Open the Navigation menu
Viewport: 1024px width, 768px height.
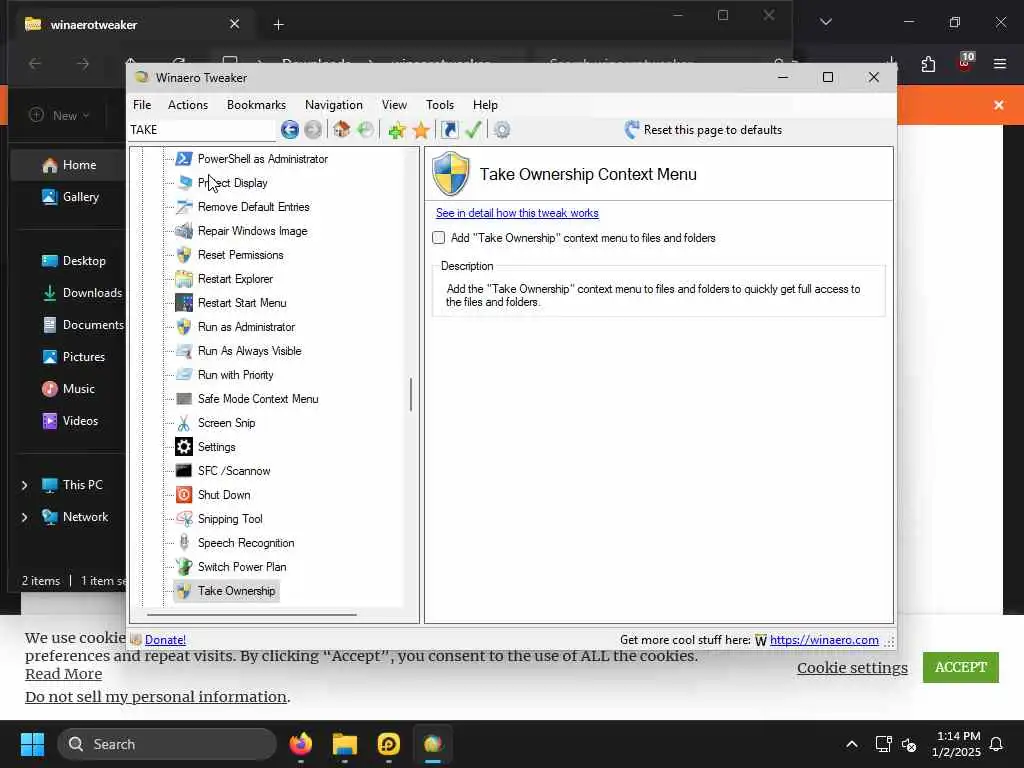334,104
